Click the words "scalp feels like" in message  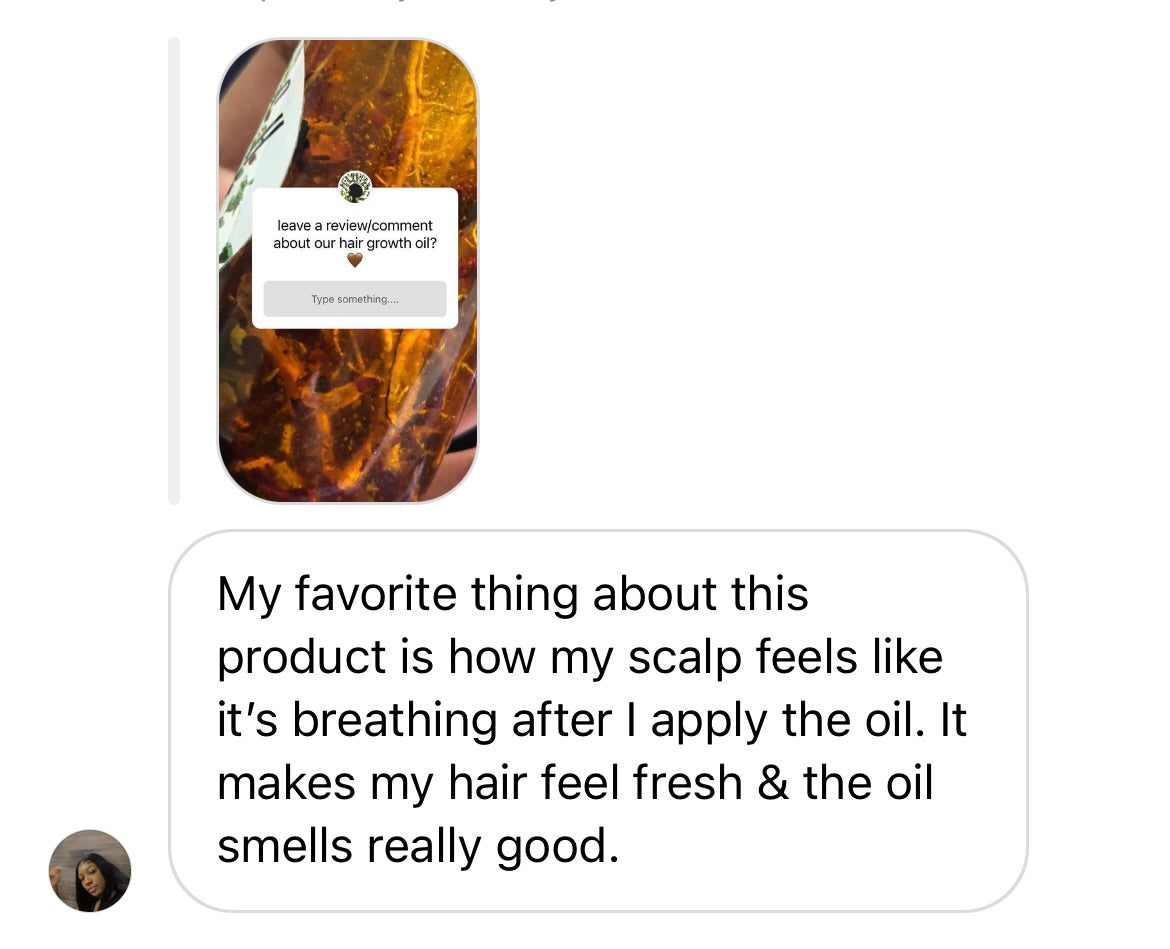(x=785, y=657)
